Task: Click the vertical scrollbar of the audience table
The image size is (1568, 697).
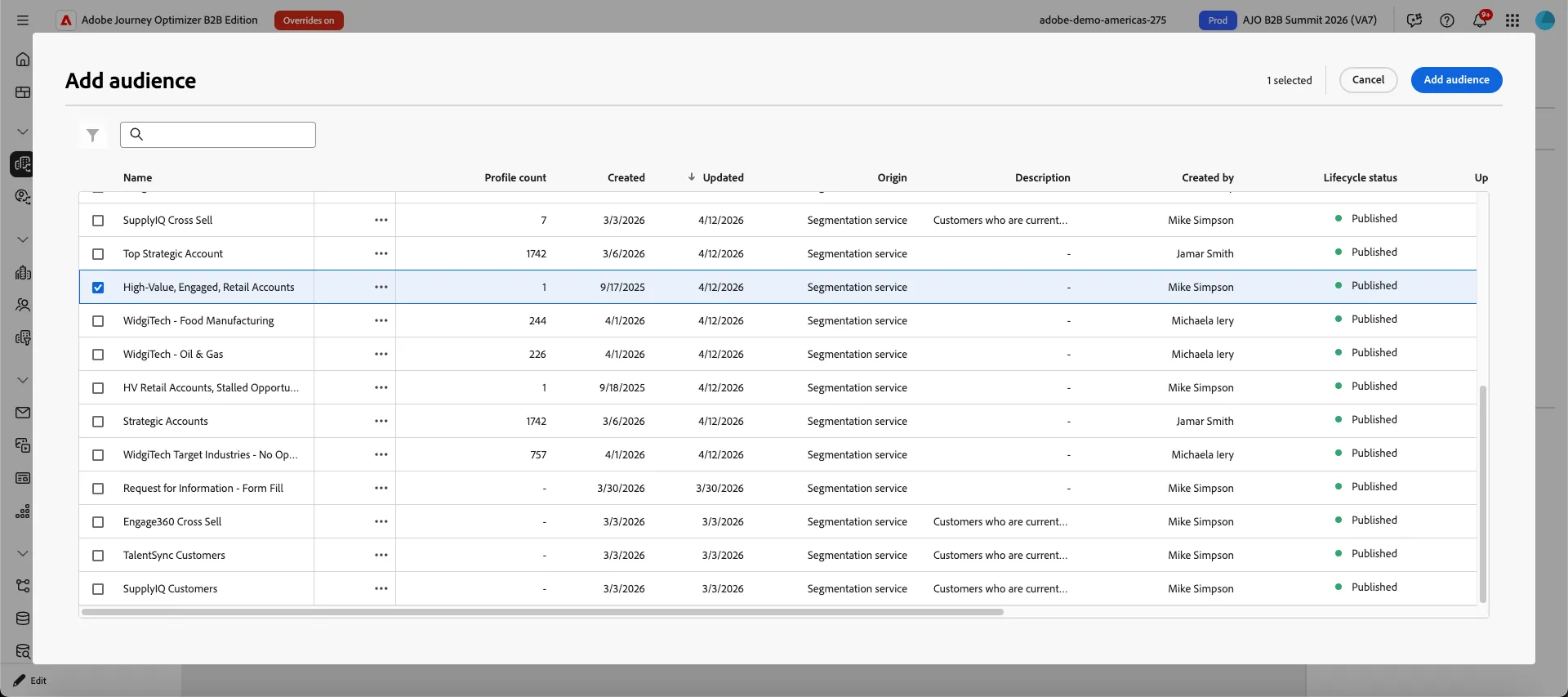Action: tap(1483, 494)
